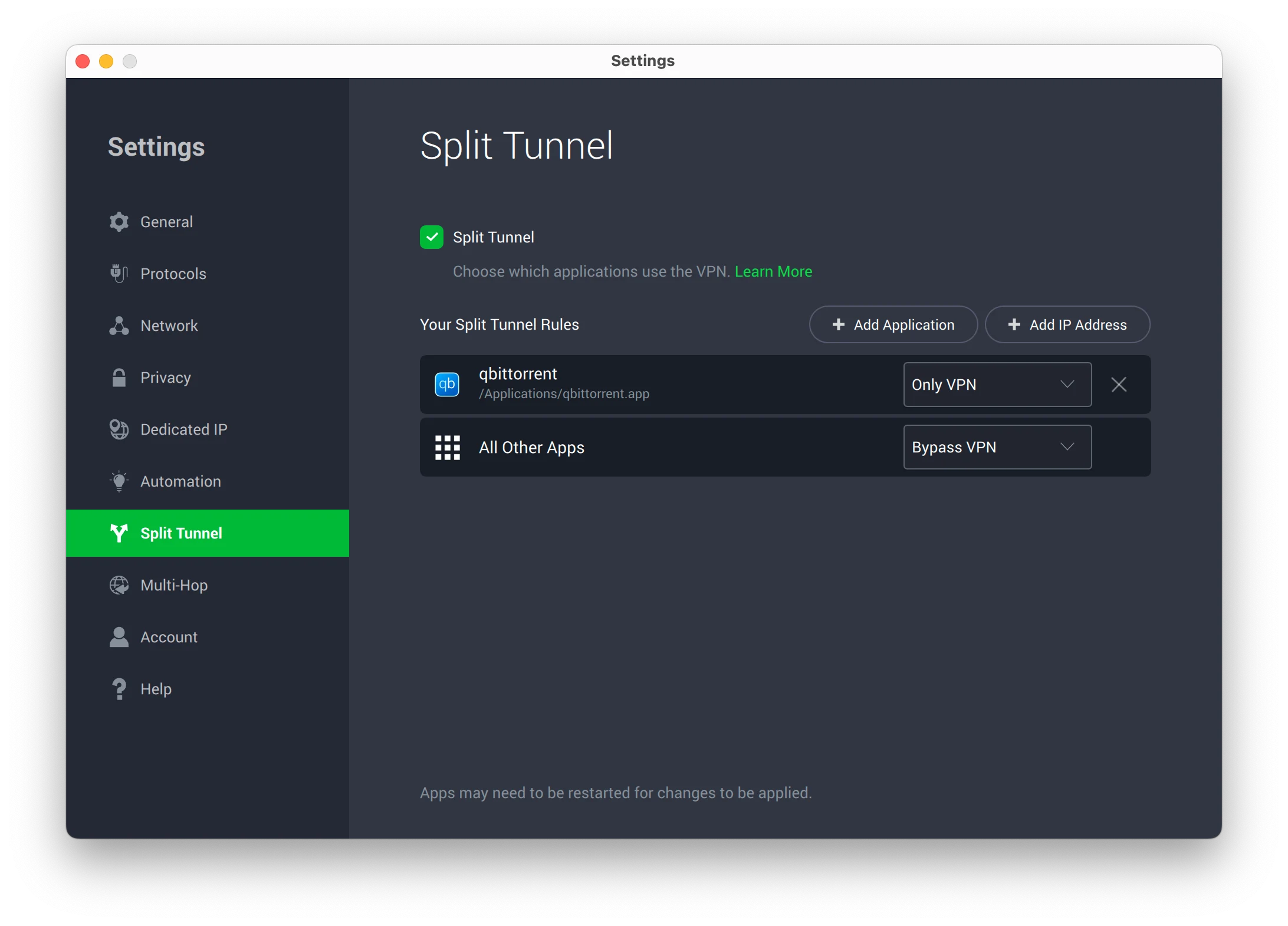The width and height of the screenshot is (1288, 926).
Task: Remove the qbittorrent split tunnel rule
Action: (1119, 384)
